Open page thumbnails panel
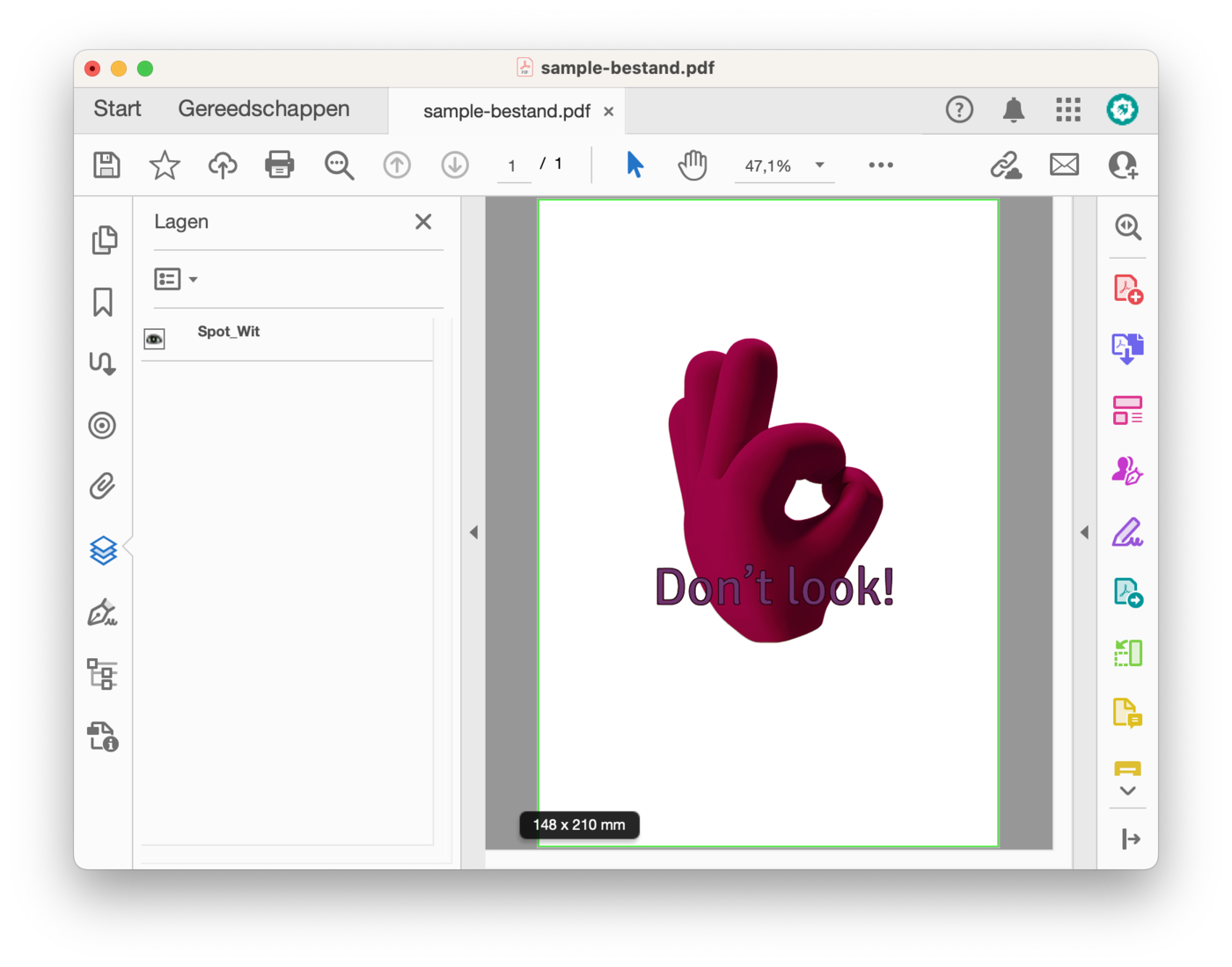The image size is (1232, 967). click(x=104, y=240)
